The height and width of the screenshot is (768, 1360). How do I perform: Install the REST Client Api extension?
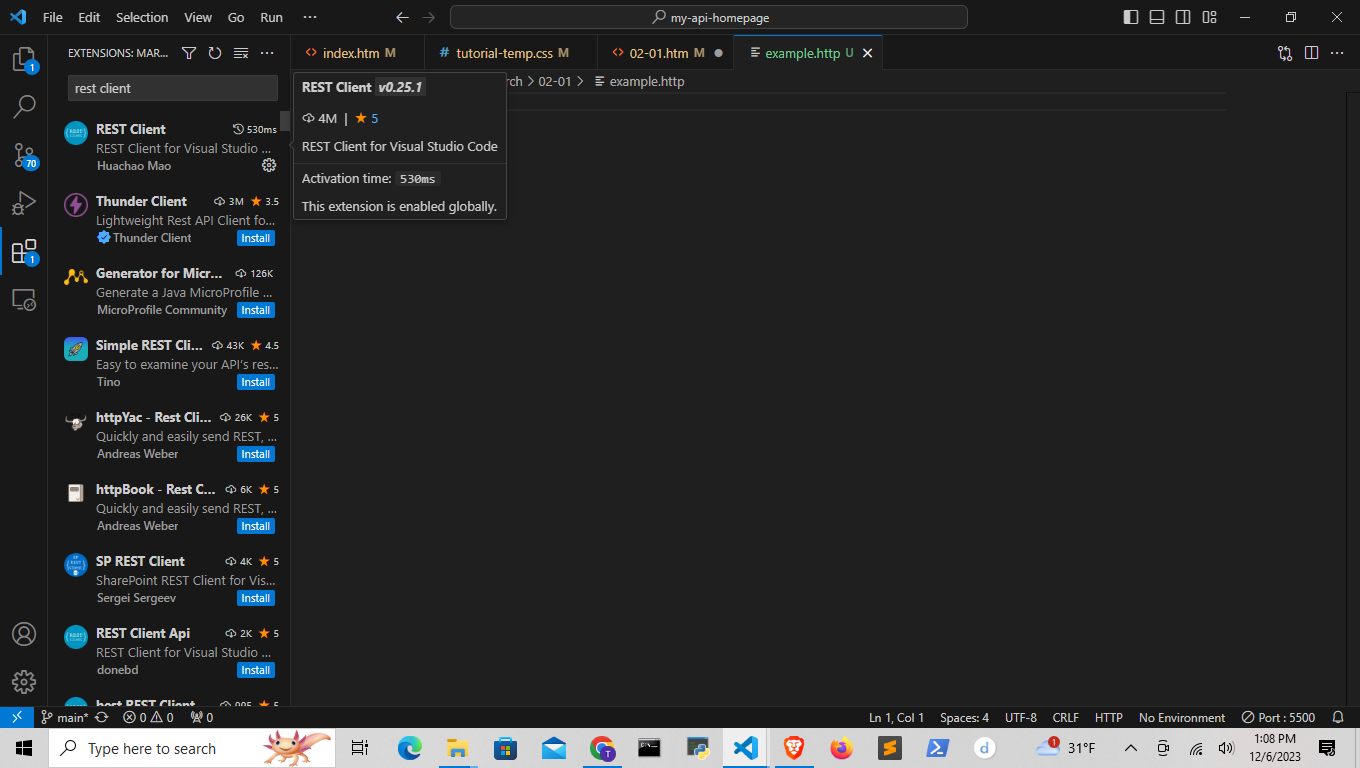[256, 670]
